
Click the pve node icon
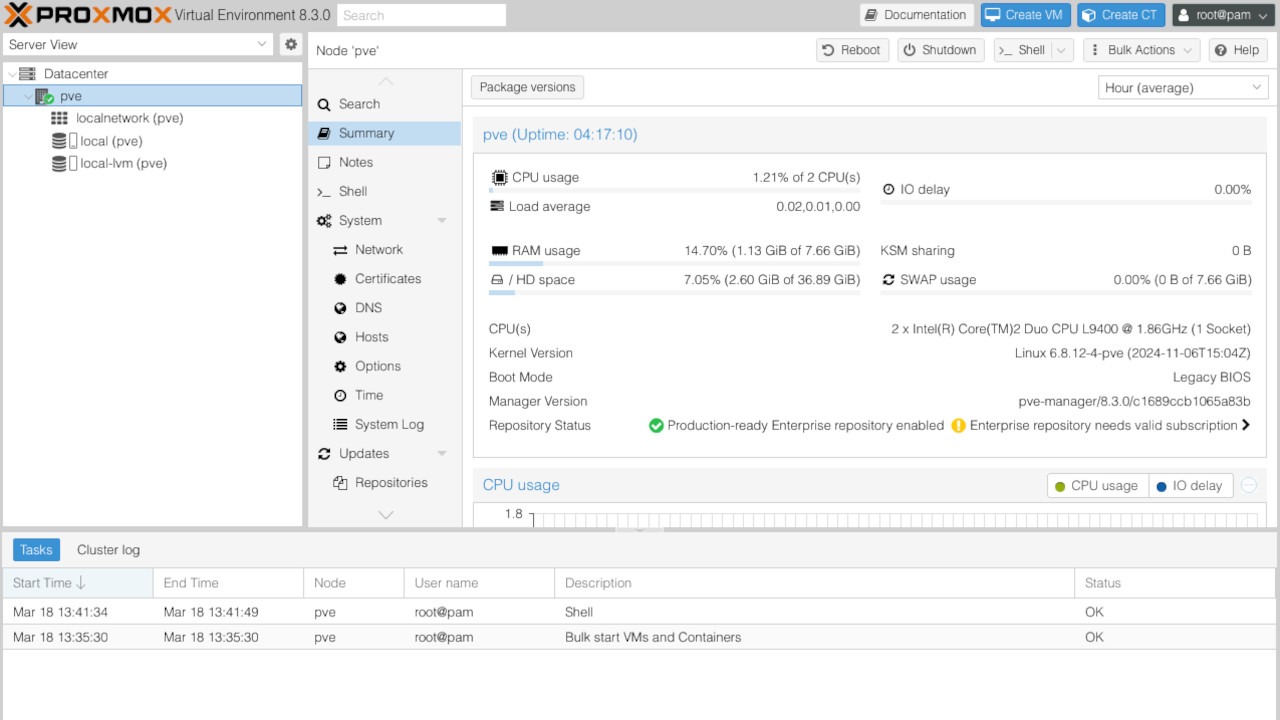pos(44,97)
